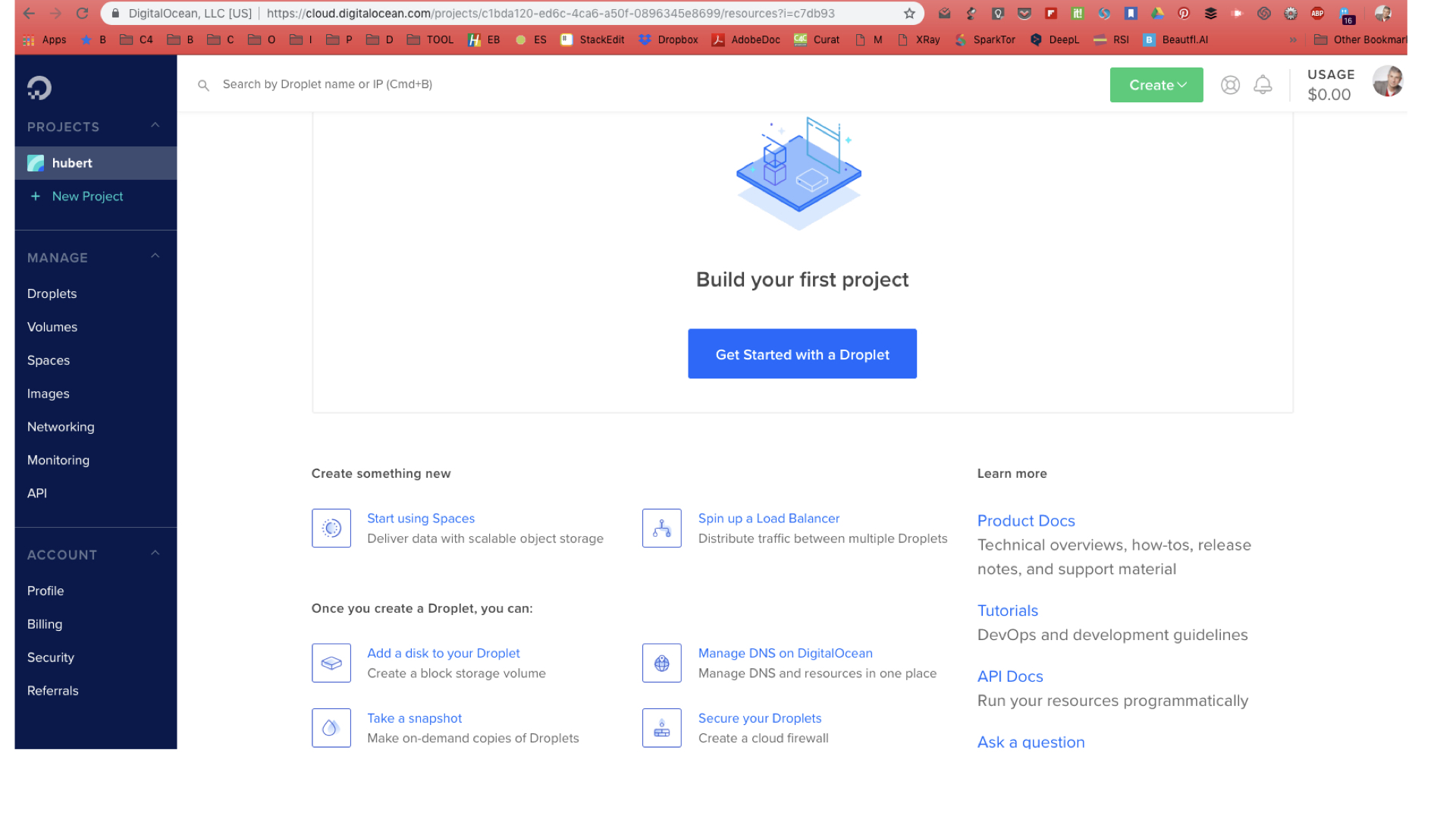Open Networking in the sidebar
The width and height of the screenshot is (1456, 819).
61,427
